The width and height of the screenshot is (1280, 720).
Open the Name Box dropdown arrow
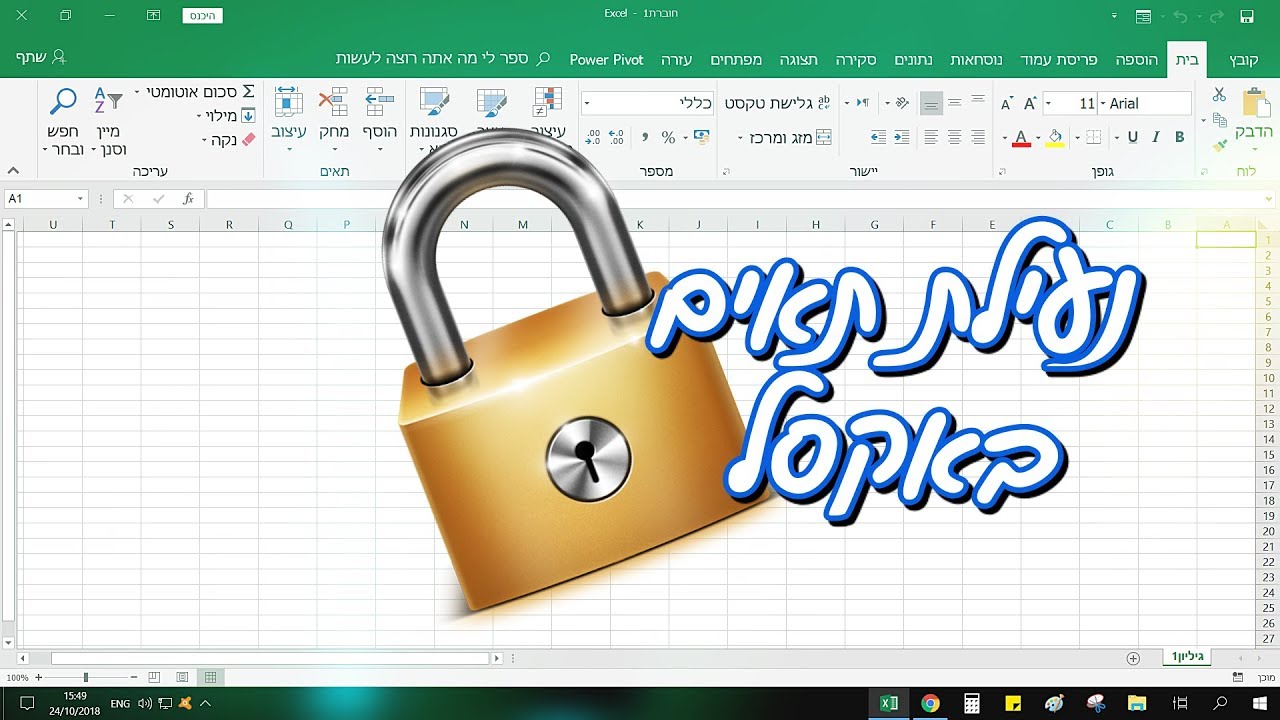80,199
